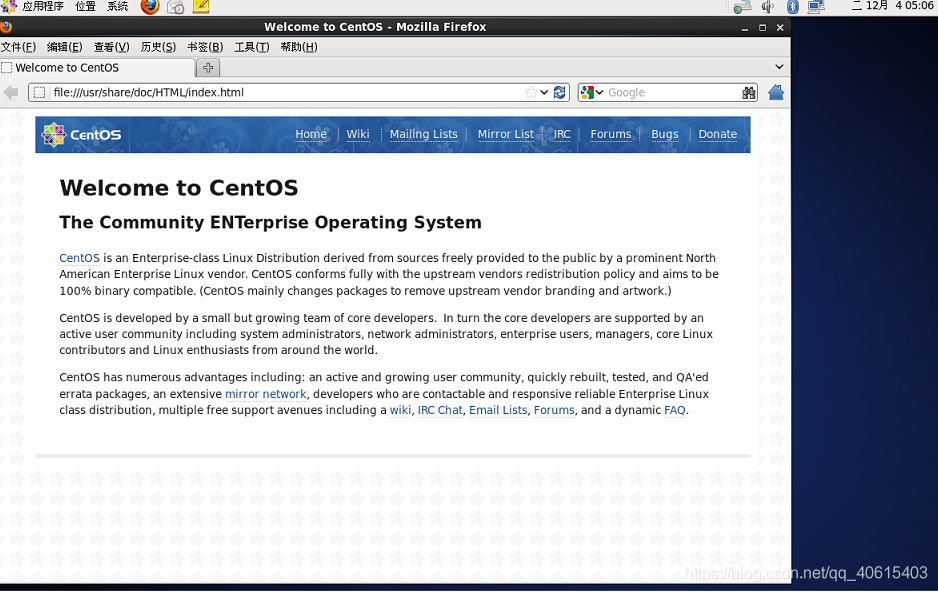The width and height of the screenshot is (938, 592).
Task: Reload the page with the refresh icon
Action: coord(559,92)
